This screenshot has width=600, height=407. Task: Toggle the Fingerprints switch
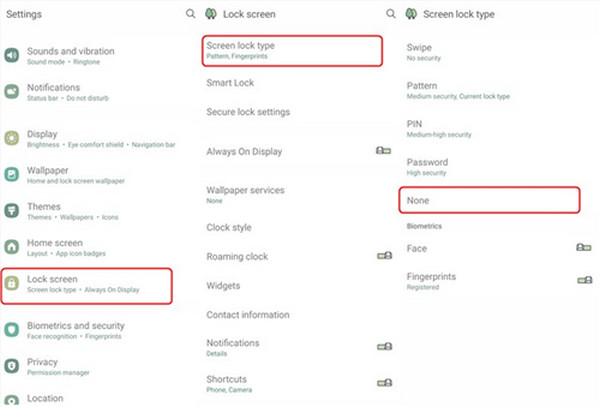coord(585,280)
